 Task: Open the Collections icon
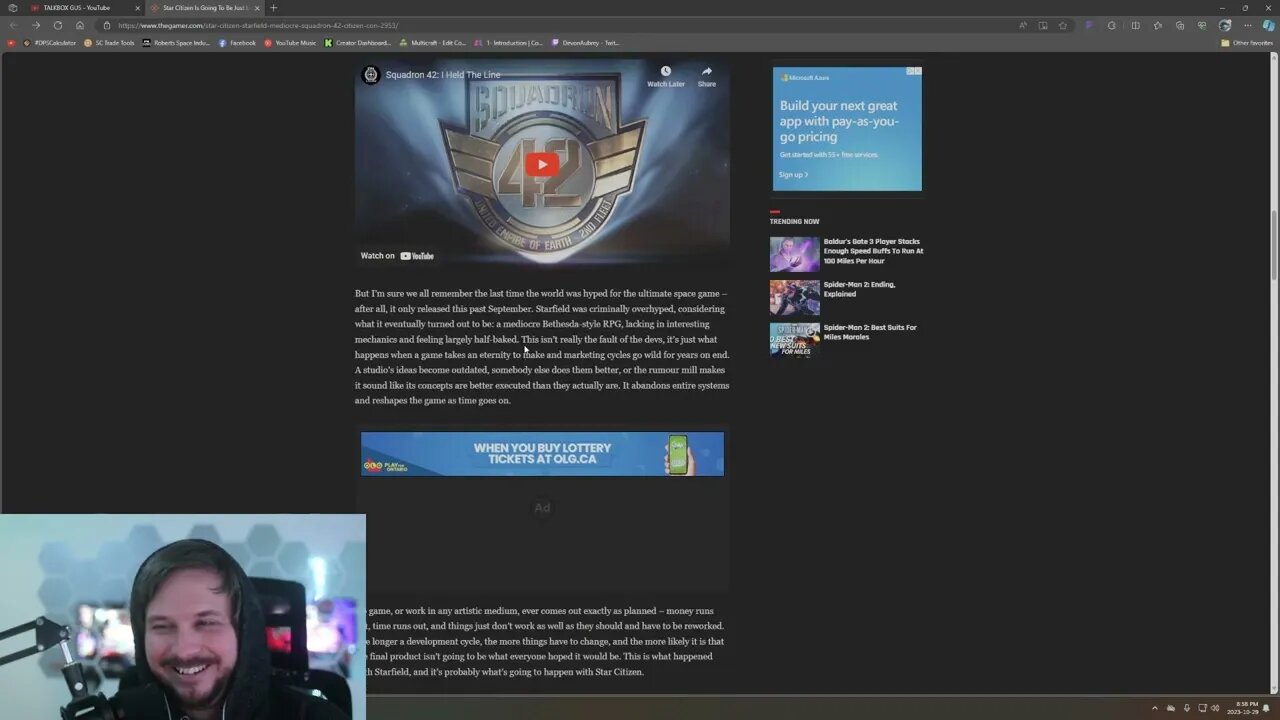[1180, 25]
